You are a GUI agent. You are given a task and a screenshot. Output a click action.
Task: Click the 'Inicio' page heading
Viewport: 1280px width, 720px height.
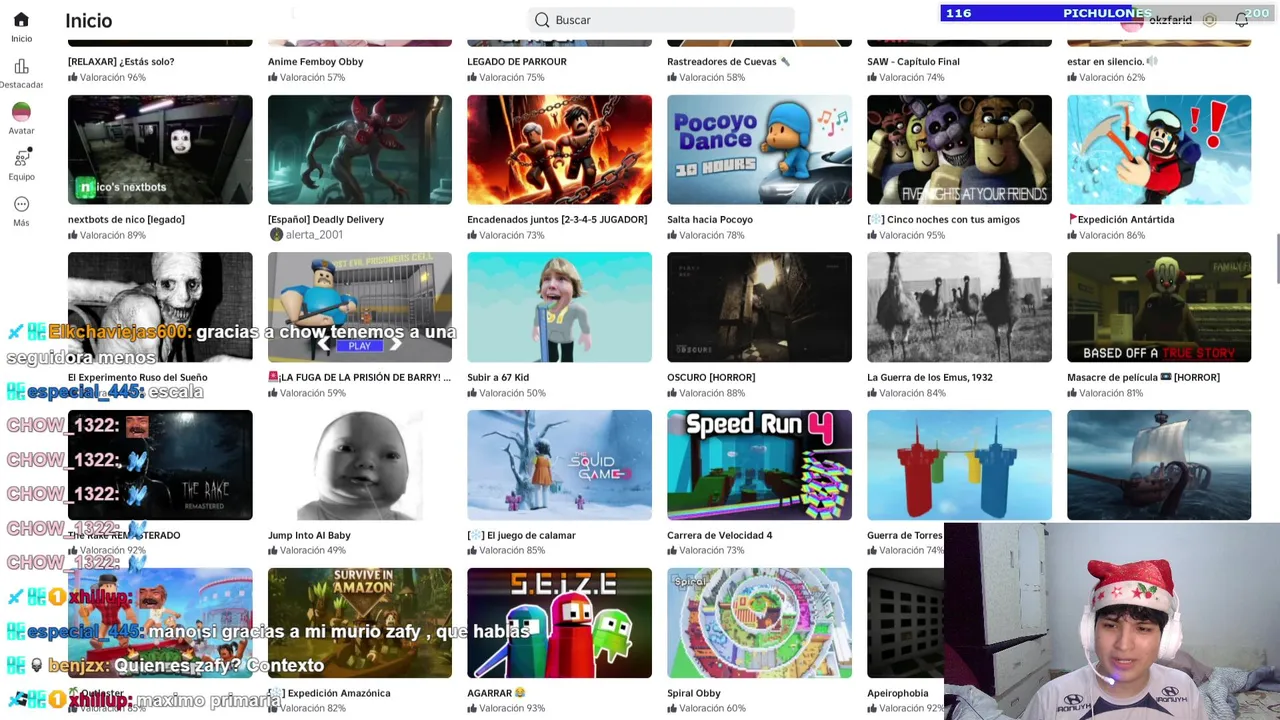[88, 20]
